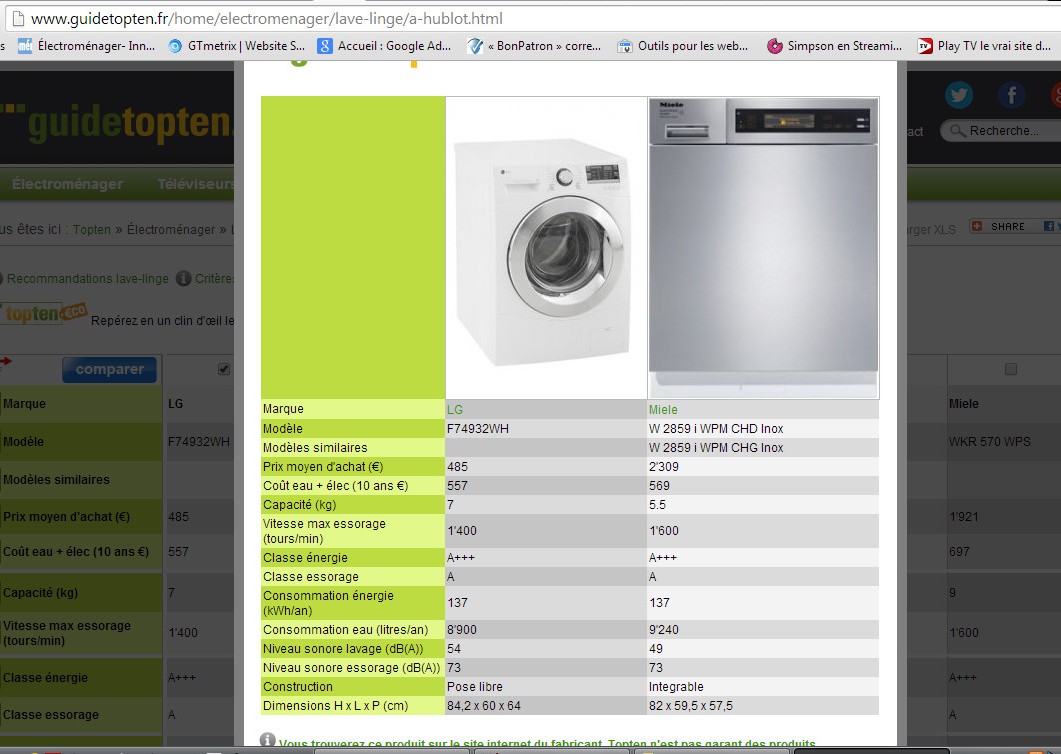This screenshot has height=754, width=1061.
Task: Click the Pose libre construction value
Action: [x=474, y=686]
